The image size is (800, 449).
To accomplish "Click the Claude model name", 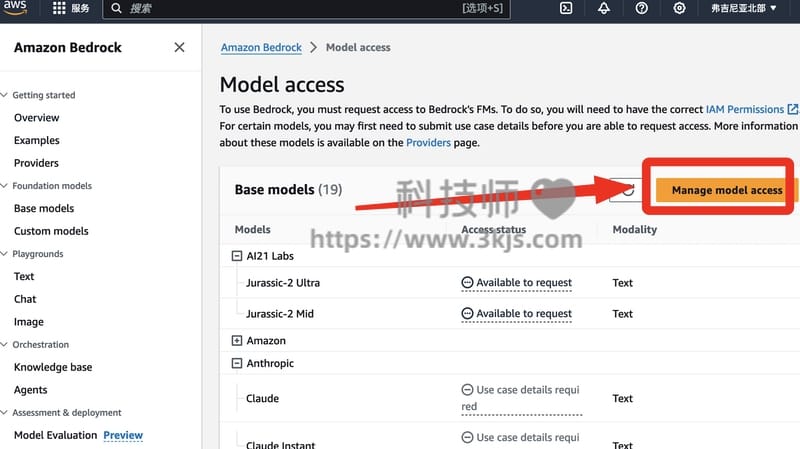I will tap(262, 398).
